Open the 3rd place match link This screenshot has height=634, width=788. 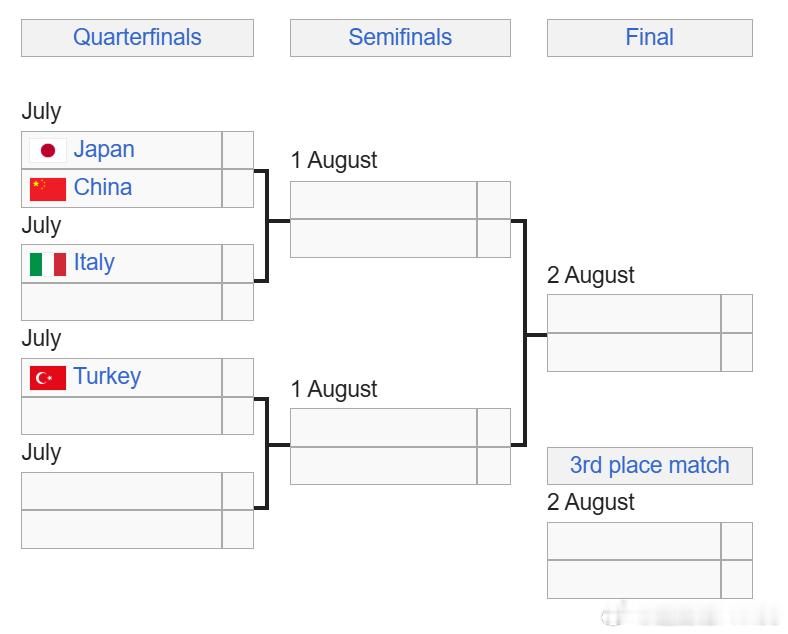649,465
